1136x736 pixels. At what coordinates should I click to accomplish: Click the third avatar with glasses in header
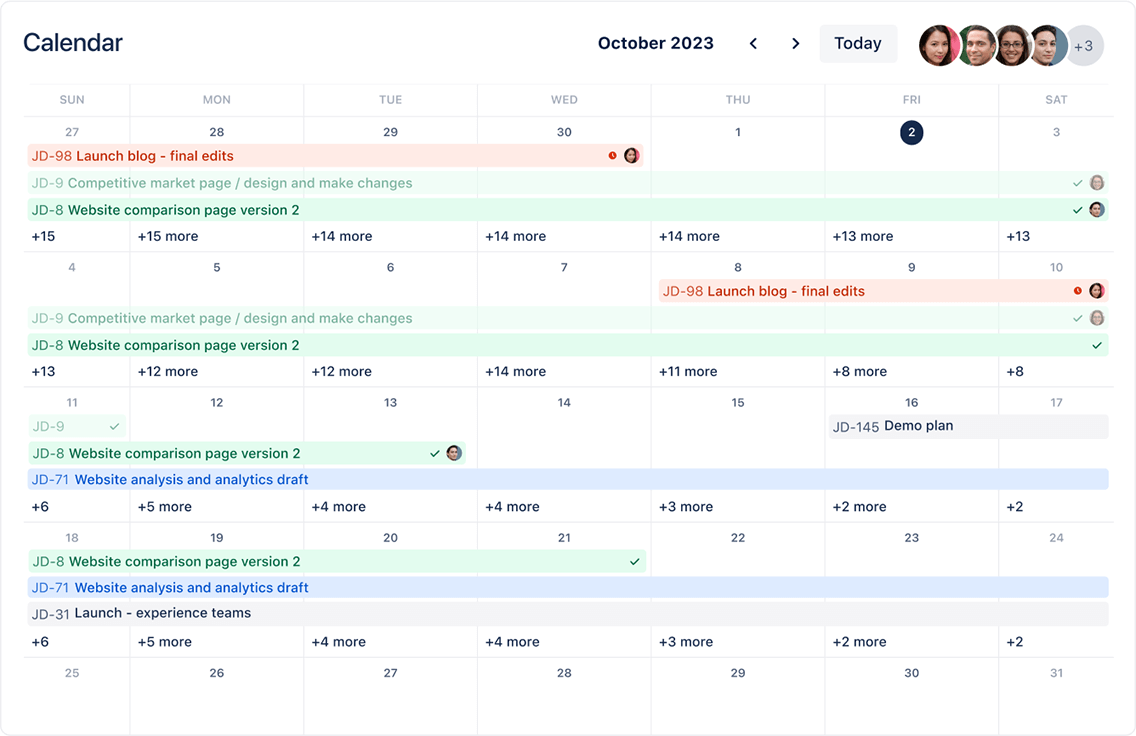(1012, 45)
